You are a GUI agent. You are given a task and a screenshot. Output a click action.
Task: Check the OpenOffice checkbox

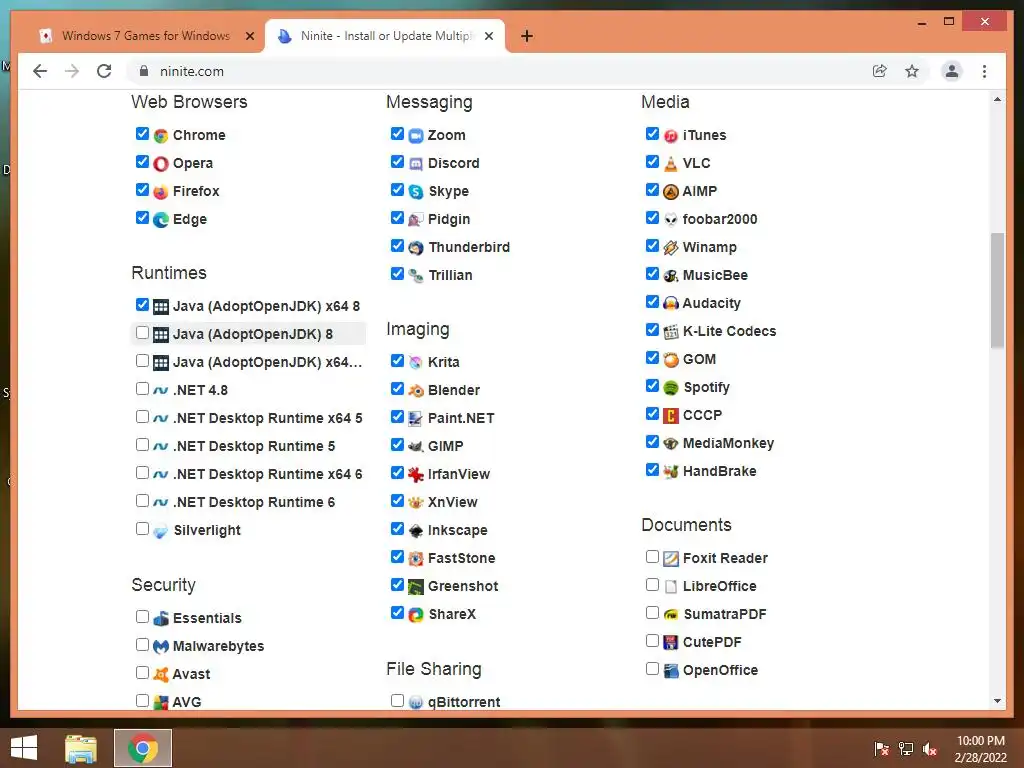(652, 669)
